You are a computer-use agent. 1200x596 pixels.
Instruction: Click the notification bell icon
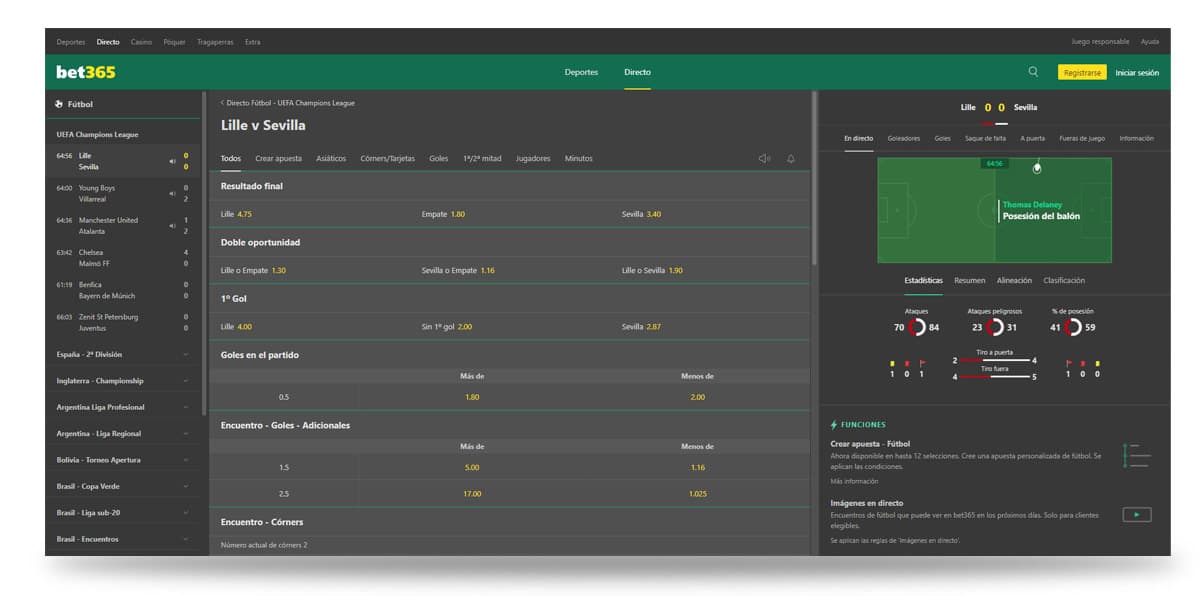791,158
